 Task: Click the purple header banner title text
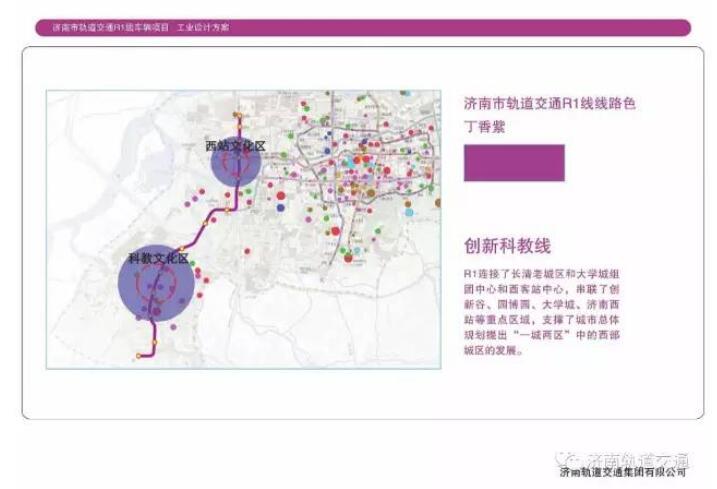[141, 27]
